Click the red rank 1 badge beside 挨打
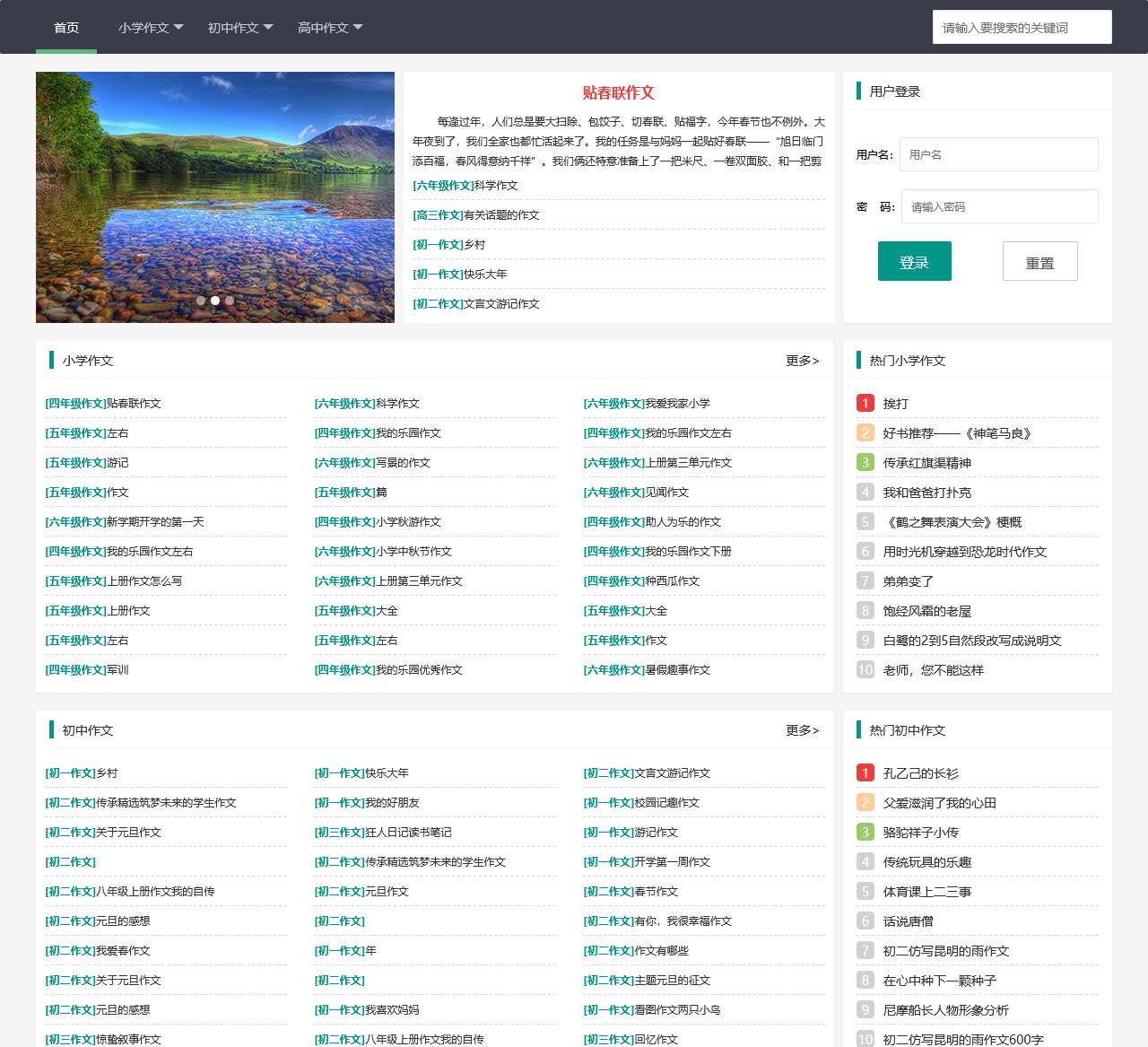The image size is (1148, 1047). pyautogui.click(x=865, y=404)
